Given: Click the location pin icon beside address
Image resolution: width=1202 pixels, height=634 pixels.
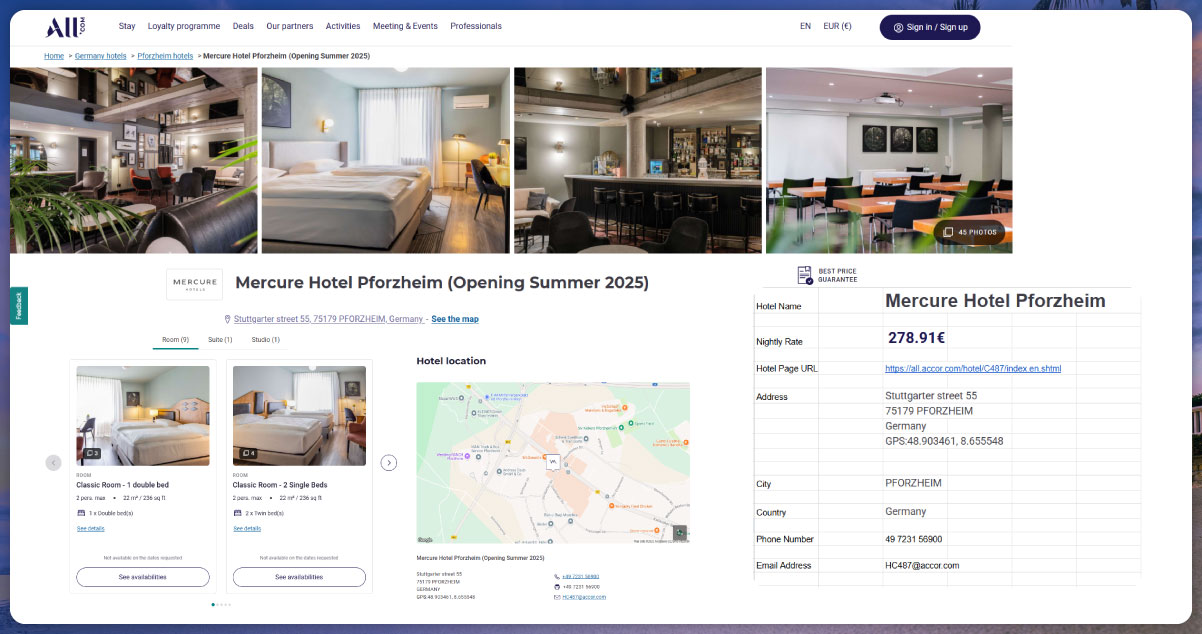Looking at the screenshot, I should pyautogui.click(x=228, y=319).
